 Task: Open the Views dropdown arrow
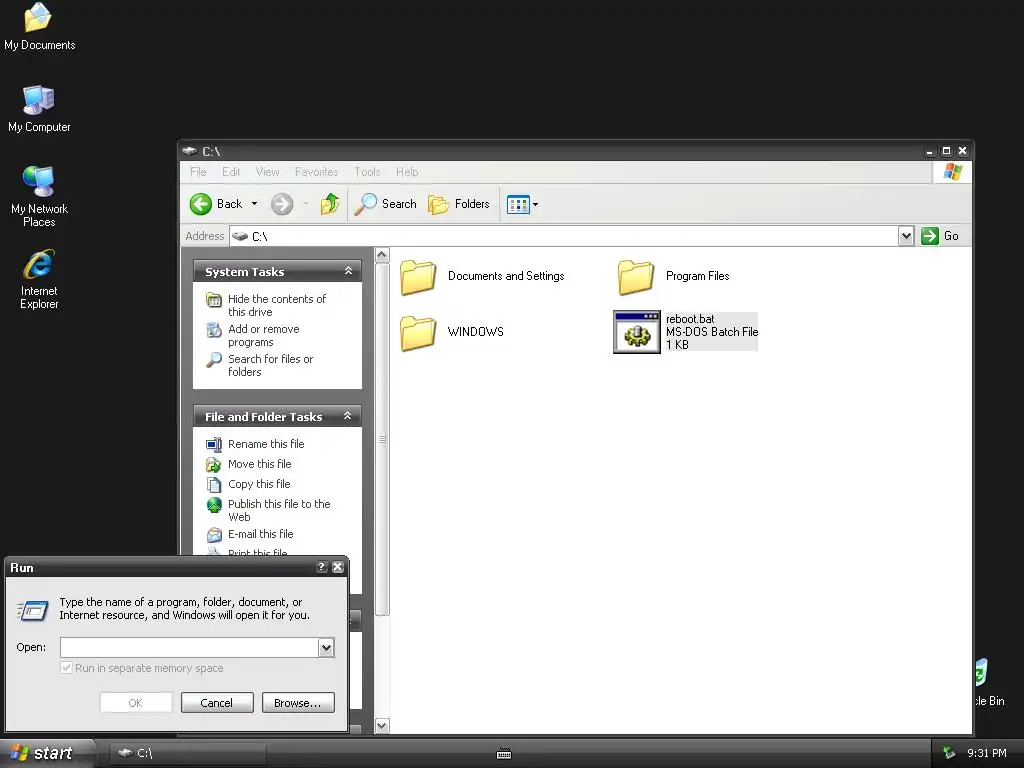[x=536, y=204]
